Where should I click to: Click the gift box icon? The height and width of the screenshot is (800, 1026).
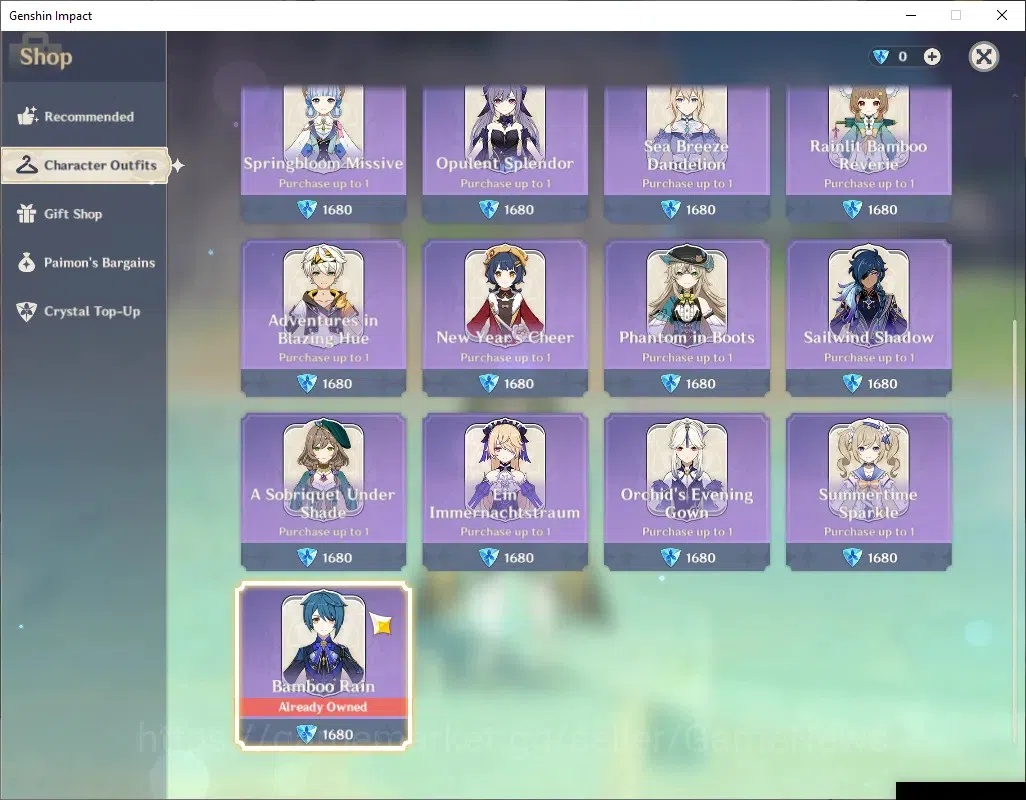(x=27, y=213)
